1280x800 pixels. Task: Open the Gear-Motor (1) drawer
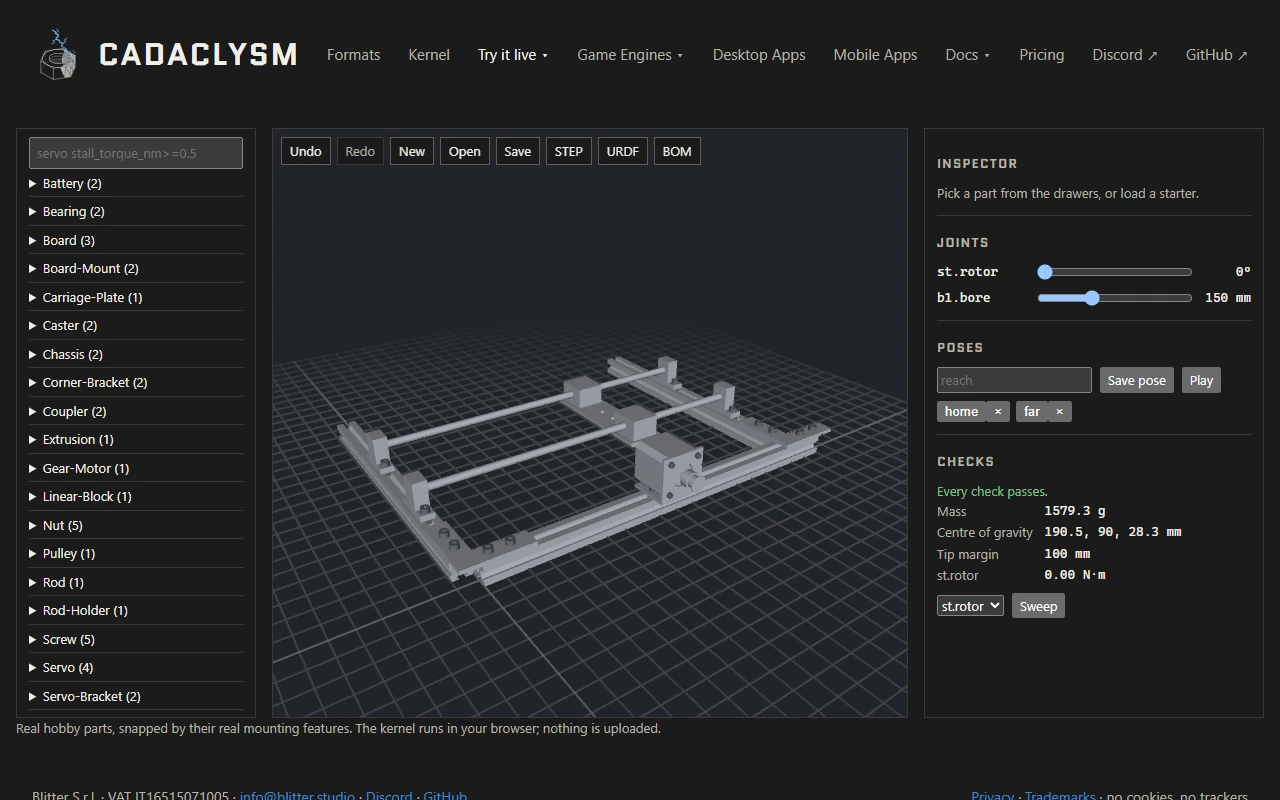[x=136, y=468]
